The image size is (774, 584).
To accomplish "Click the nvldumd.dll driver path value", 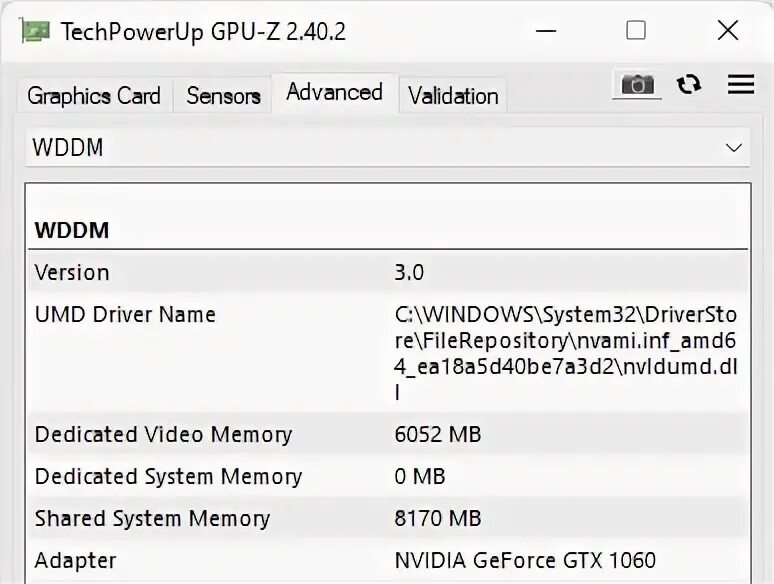I will coord(566,353).
